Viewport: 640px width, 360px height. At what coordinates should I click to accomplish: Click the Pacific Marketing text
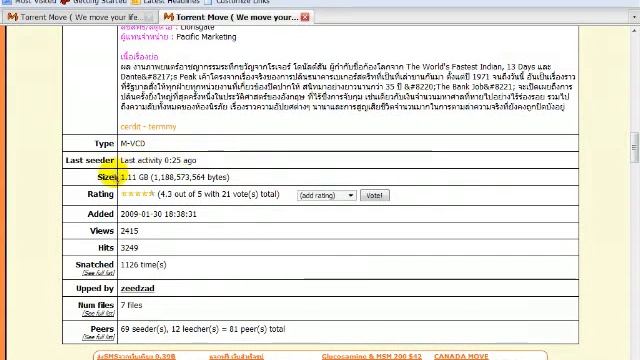tap(206, 37)
